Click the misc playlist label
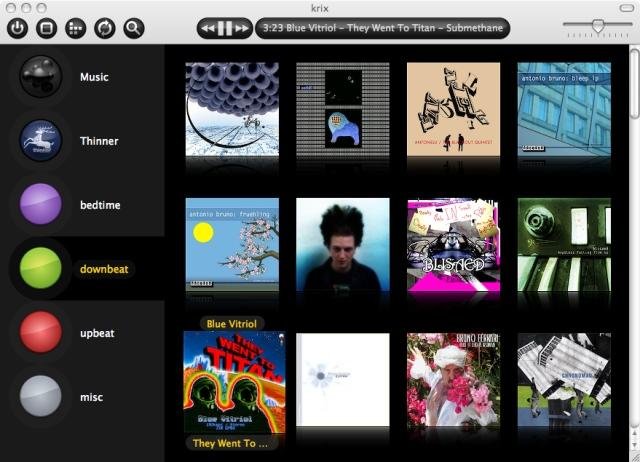Viewport: 640px width, 462px height. 91,397
